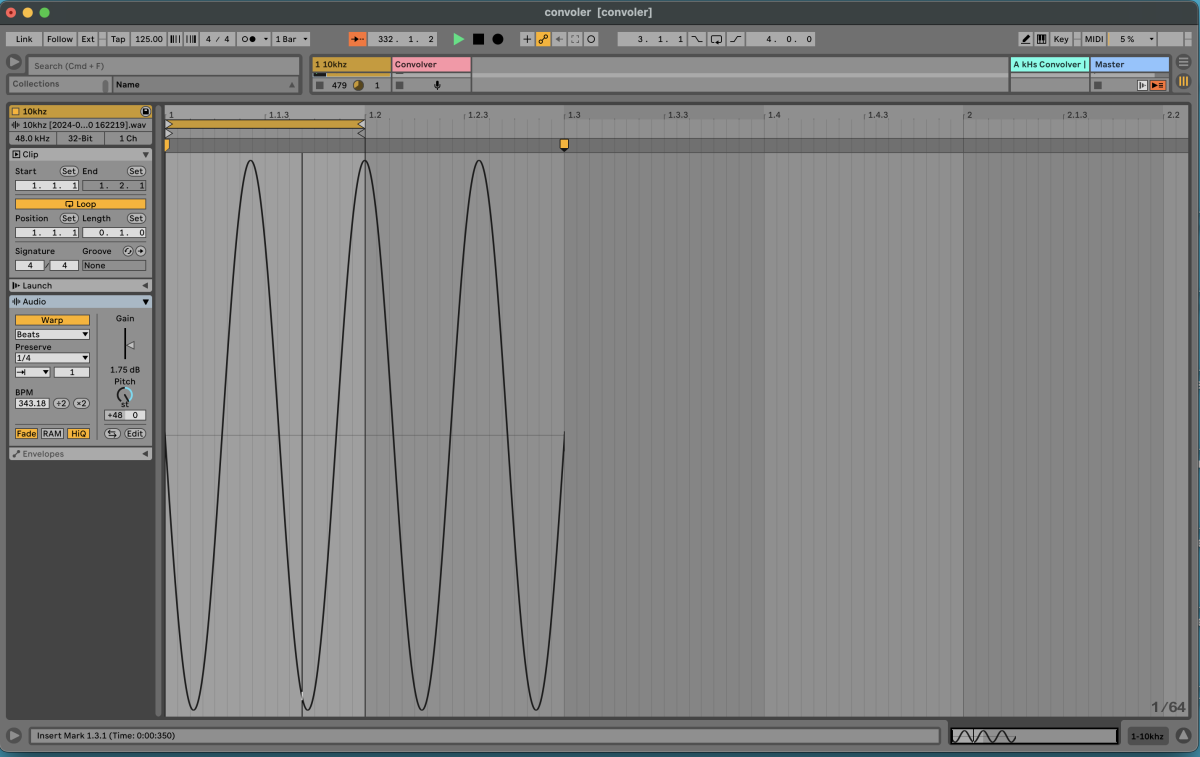
Task: Click Nudge tempo up icon
Action: (x=189, y=39)
